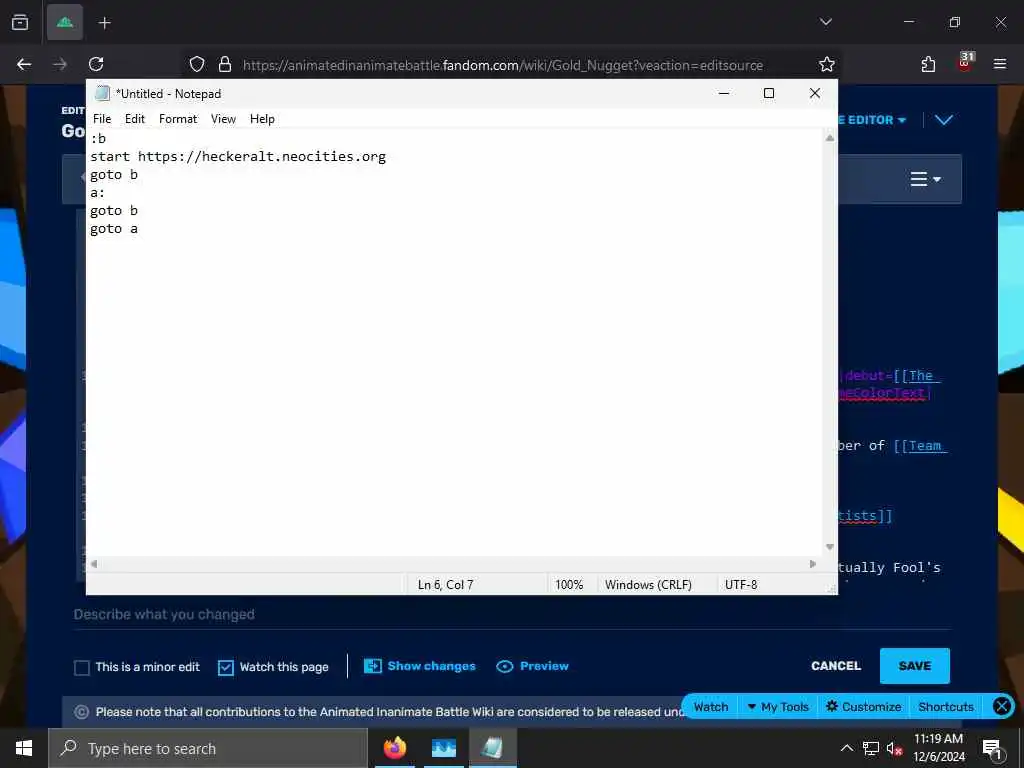This screenshot has width=1024, height=768.
Task: Click Windows (CRLF) status entry
Action: click(x=648, y=584)
